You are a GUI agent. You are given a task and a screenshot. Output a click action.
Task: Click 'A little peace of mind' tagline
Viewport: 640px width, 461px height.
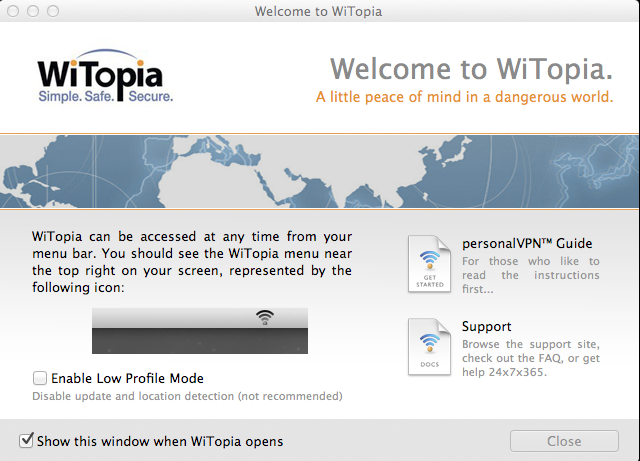pyautogui.click(x=464, y=97)
